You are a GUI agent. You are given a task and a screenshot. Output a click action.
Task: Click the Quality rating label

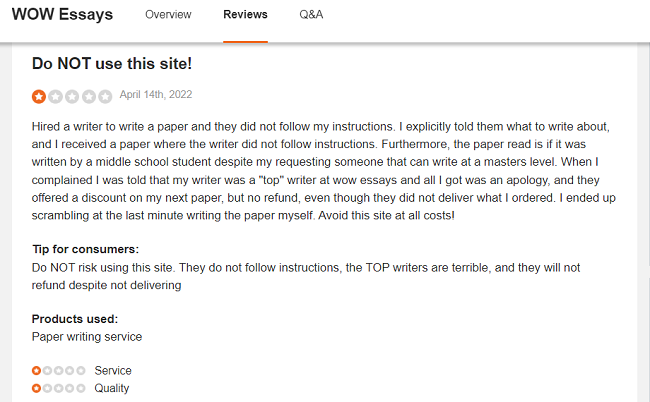(x=112, y=388)
